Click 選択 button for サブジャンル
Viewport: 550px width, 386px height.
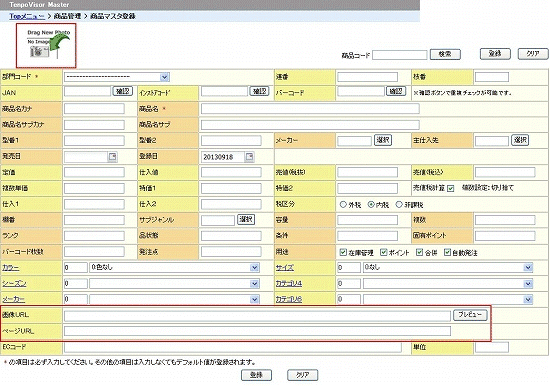click(x=246, y=220)
